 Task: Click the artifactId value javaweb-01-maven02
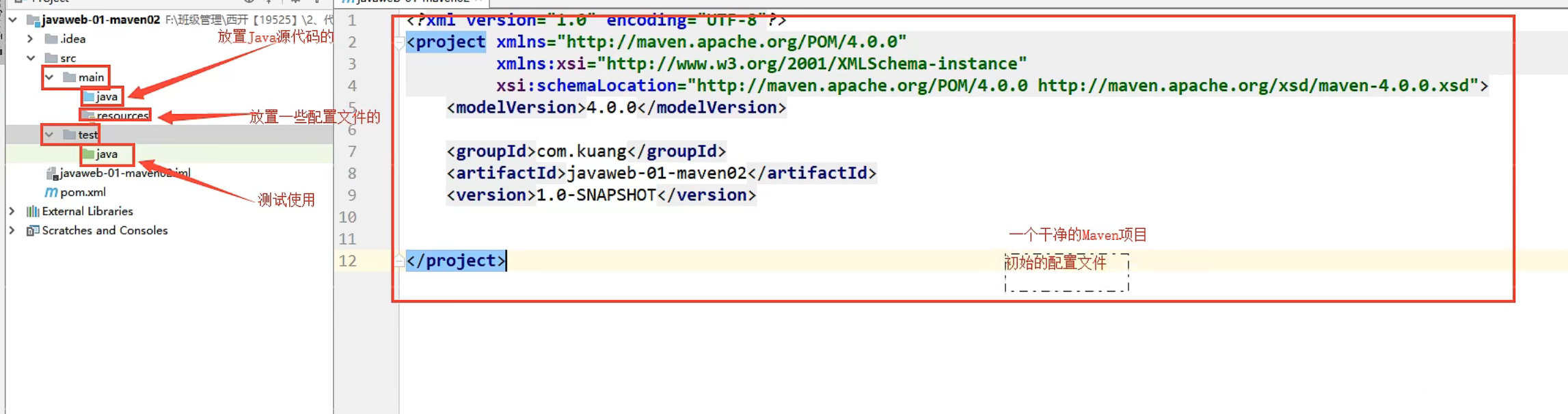(657, 173)
